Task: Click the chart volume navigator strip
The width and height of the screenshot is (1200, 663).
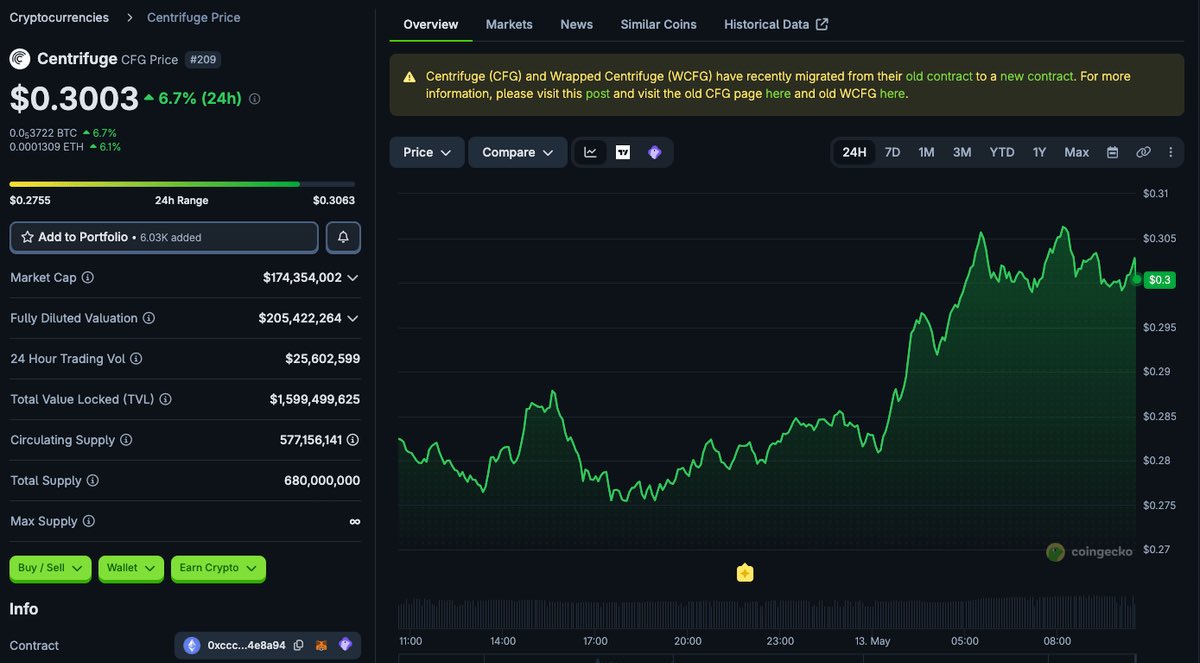Action: point(767,614)
